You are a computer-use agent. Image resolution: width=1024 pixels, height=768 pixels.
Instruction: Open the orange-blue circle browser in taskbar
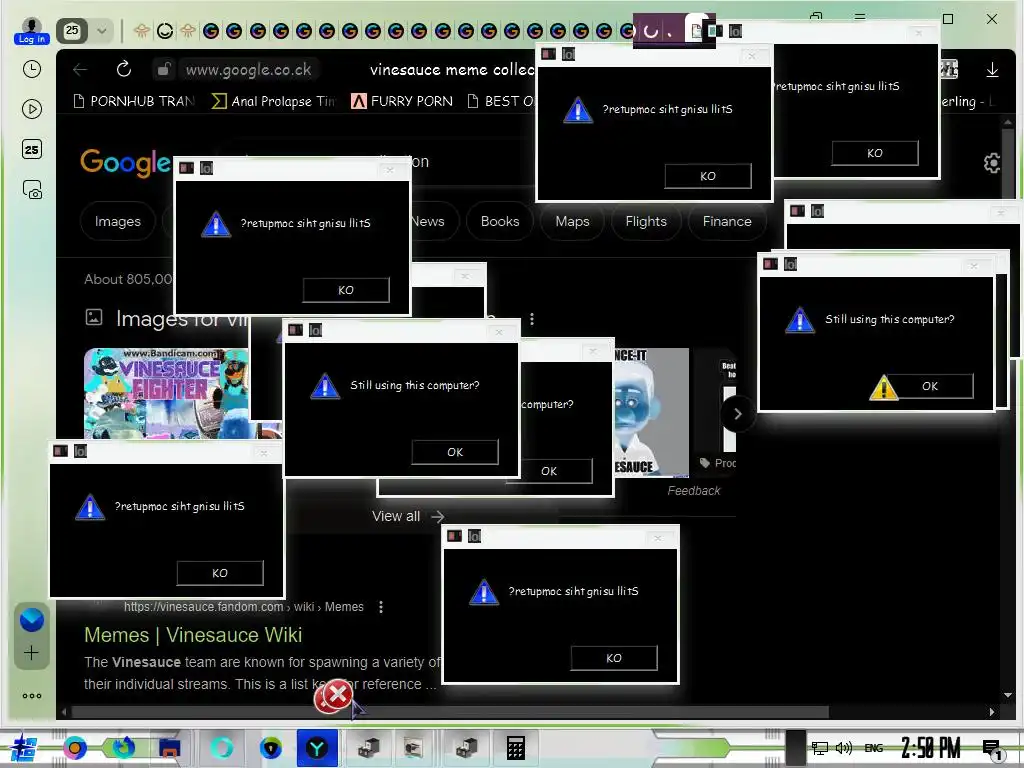(x=75, y=747)
